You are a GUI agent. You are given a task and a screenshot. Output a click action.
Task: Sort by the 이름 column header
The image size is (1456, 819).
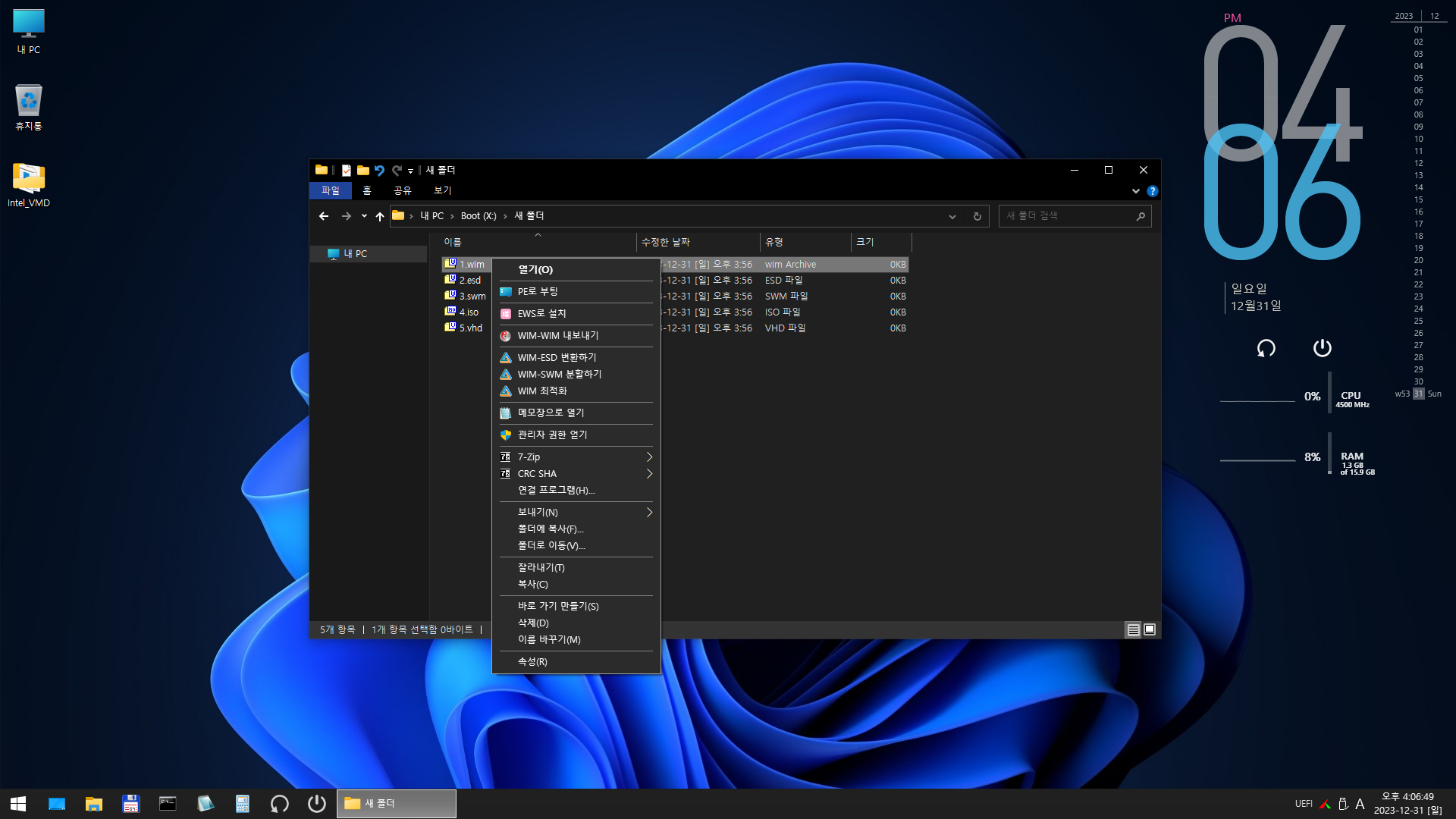click(538, 242)
